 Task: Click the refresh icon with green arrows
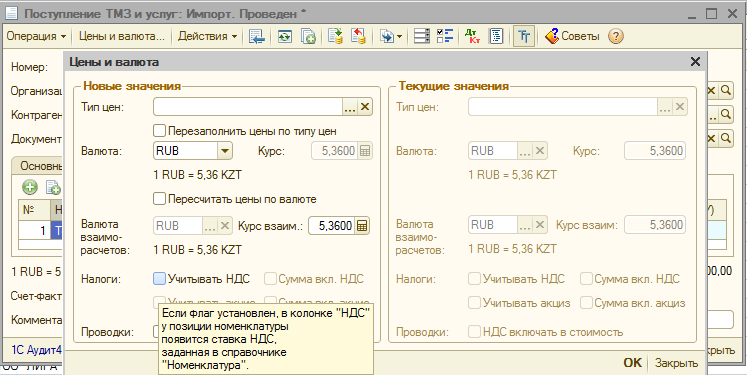(285, 36)
